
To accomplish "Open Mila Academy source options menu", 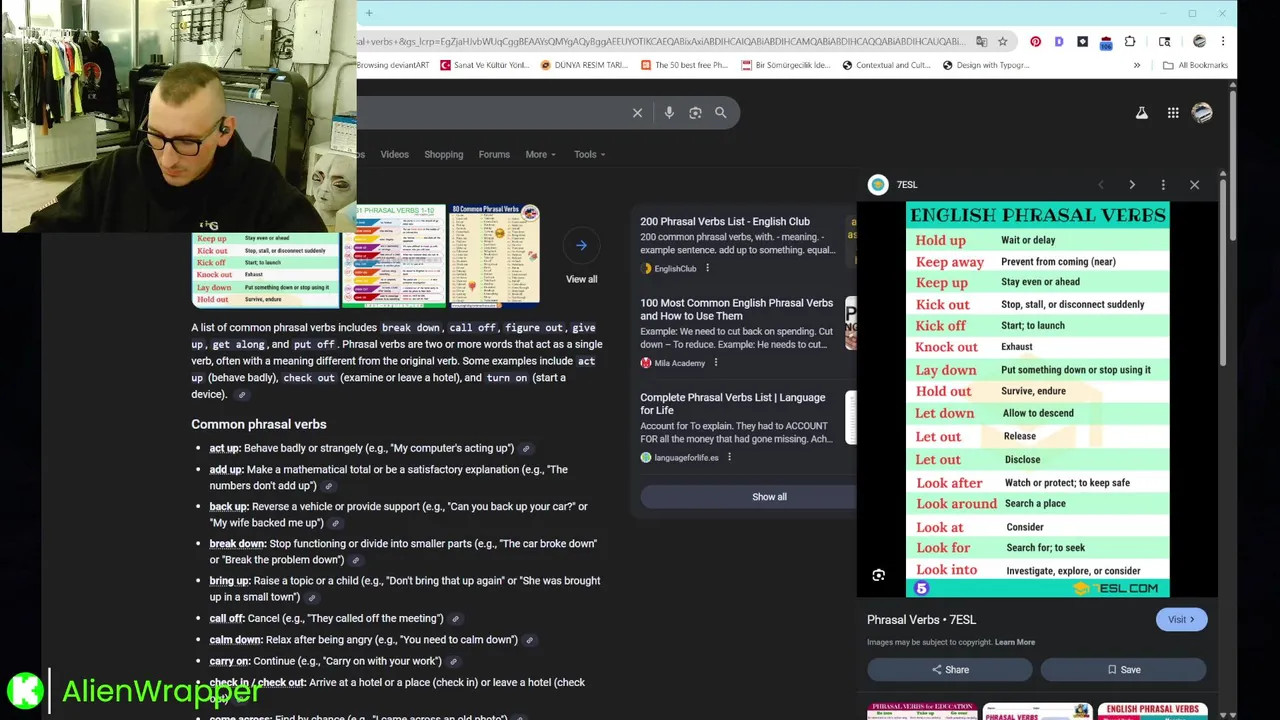I will point(715,363).
